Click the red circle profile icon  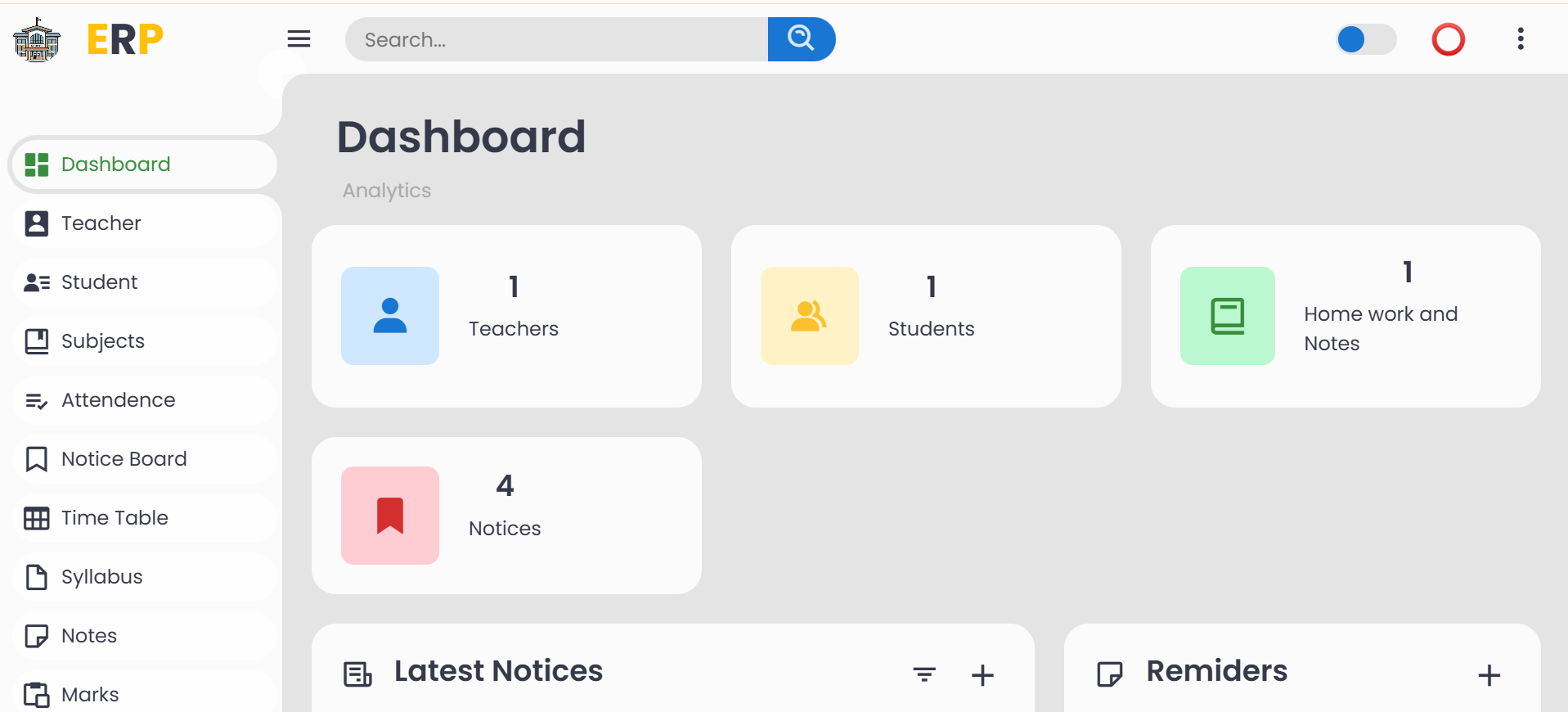[x=1448, y=39]
